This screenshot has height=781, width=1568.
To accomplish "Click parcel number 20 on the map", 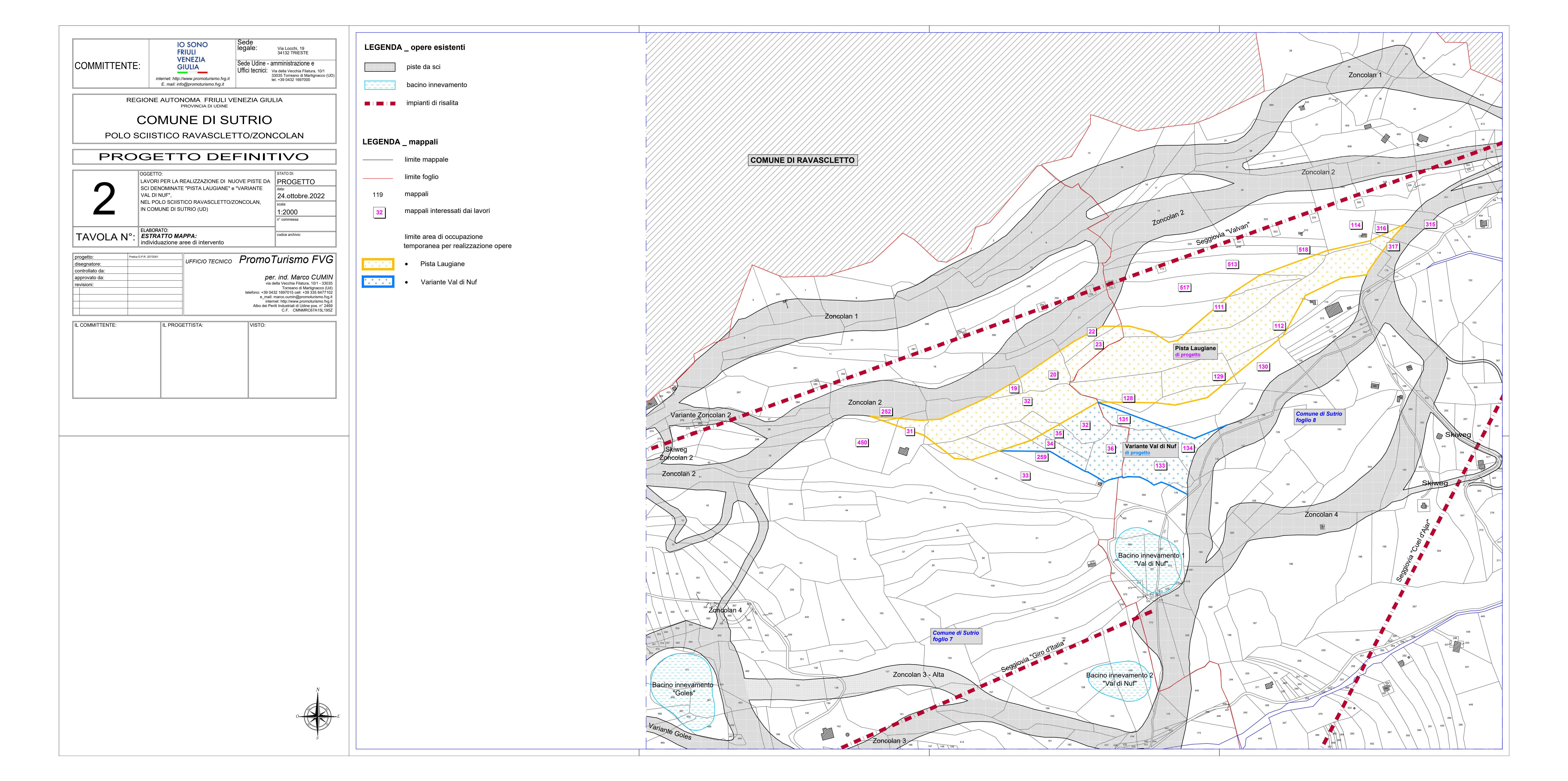I will [x=1053, y=375].
